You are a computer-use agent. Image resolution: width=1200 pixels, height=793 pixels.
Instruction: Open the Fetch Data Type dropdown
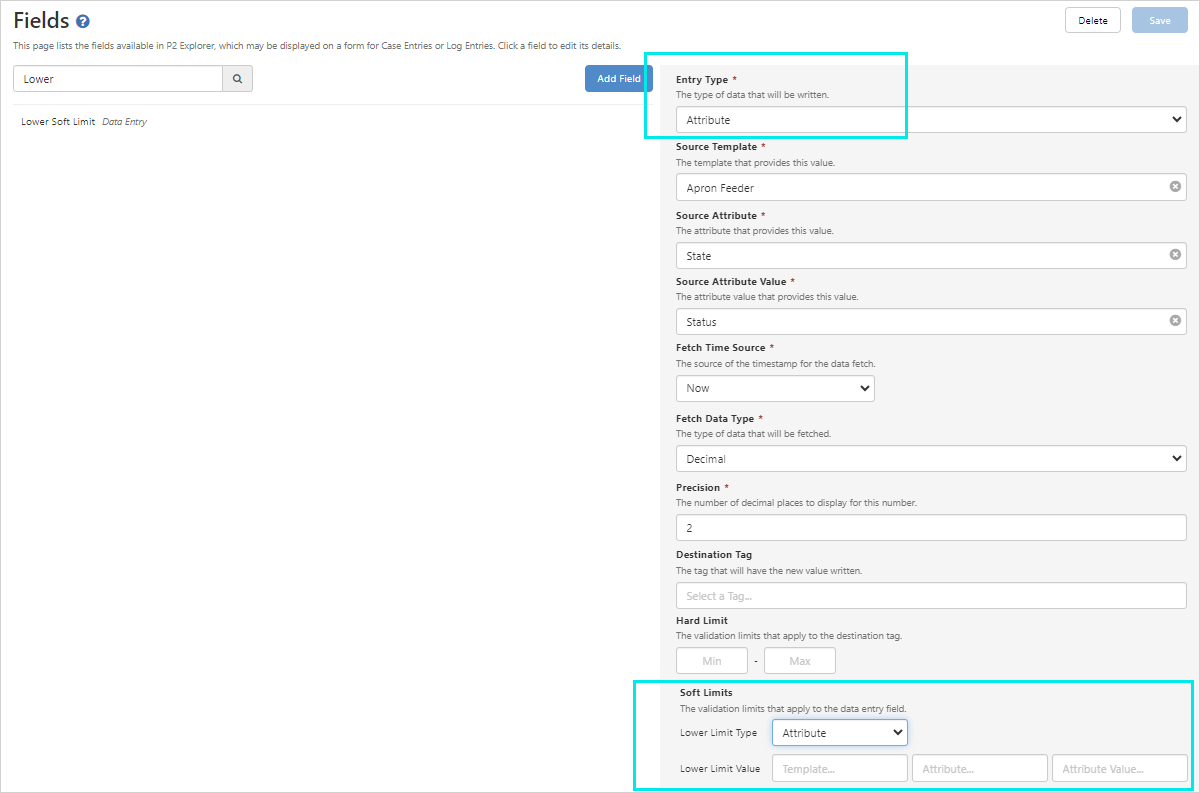coord(930,459)
